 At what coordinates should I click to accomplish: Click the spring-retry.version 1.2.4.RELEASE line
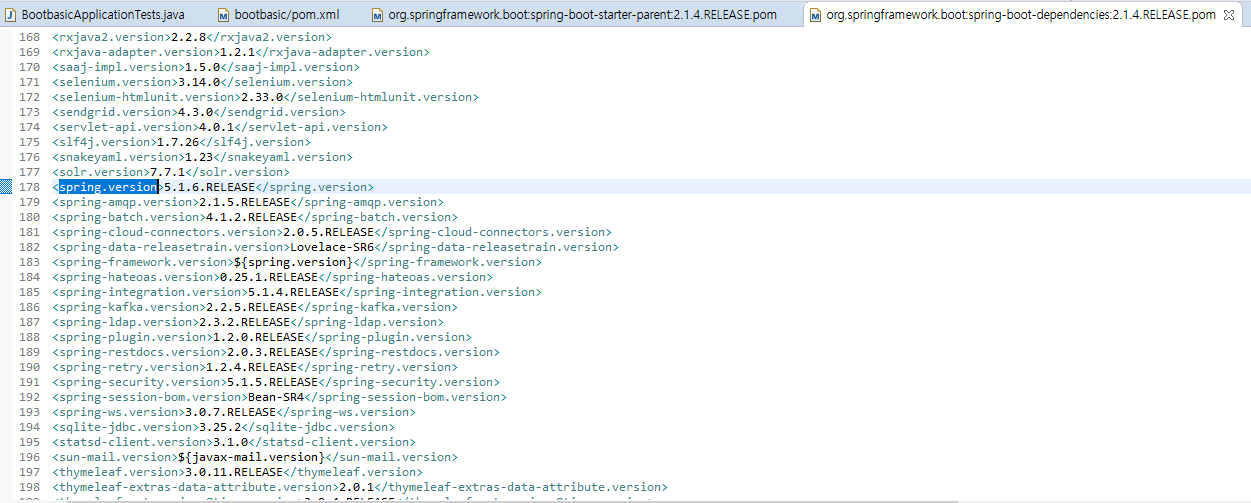click(255, 367)
